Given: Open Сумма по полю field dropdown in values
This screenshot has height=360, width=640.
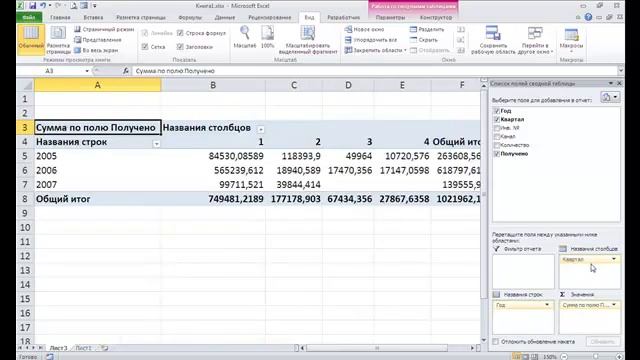Looking at the screenshot, I should [x=613, y=305].
